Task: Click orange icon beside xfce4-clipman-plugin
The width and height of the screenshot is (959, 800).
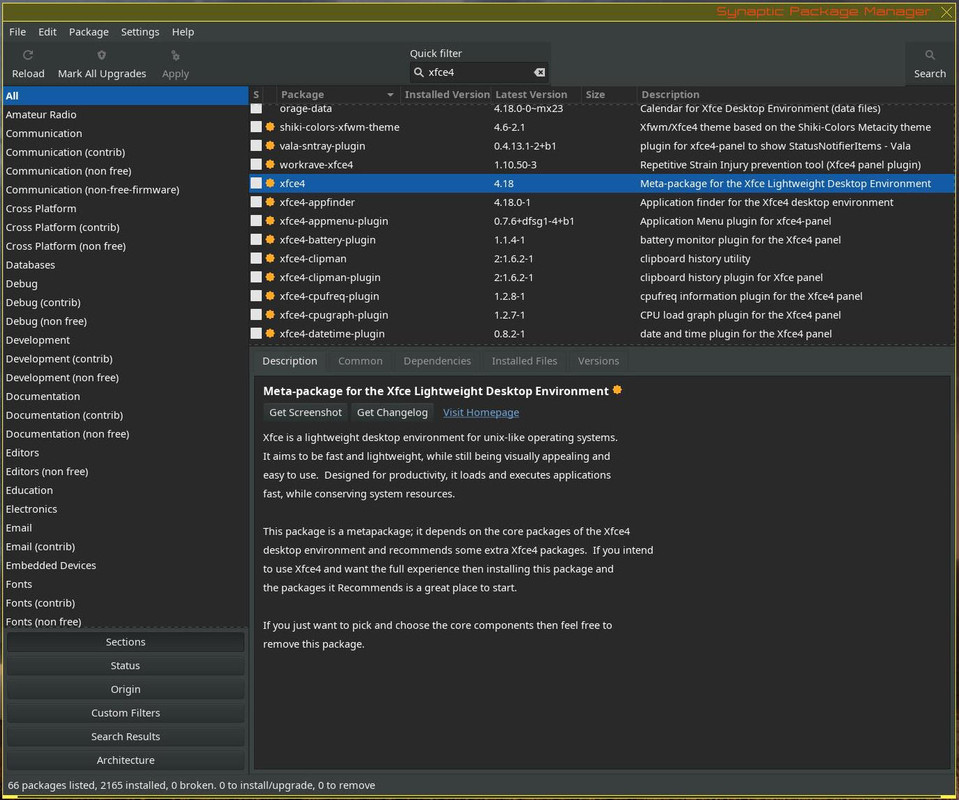Action: click(x=270, y=277)
